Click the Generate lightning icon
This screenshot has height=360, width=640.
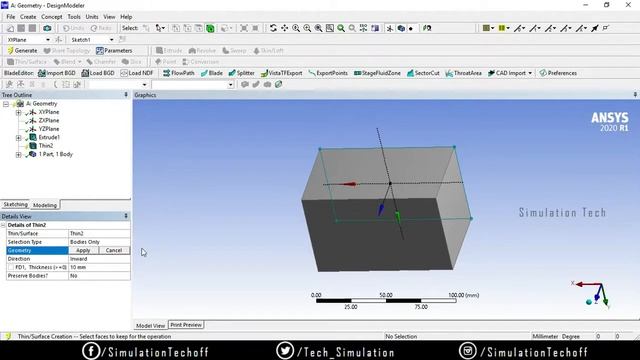tap(11, 51)
